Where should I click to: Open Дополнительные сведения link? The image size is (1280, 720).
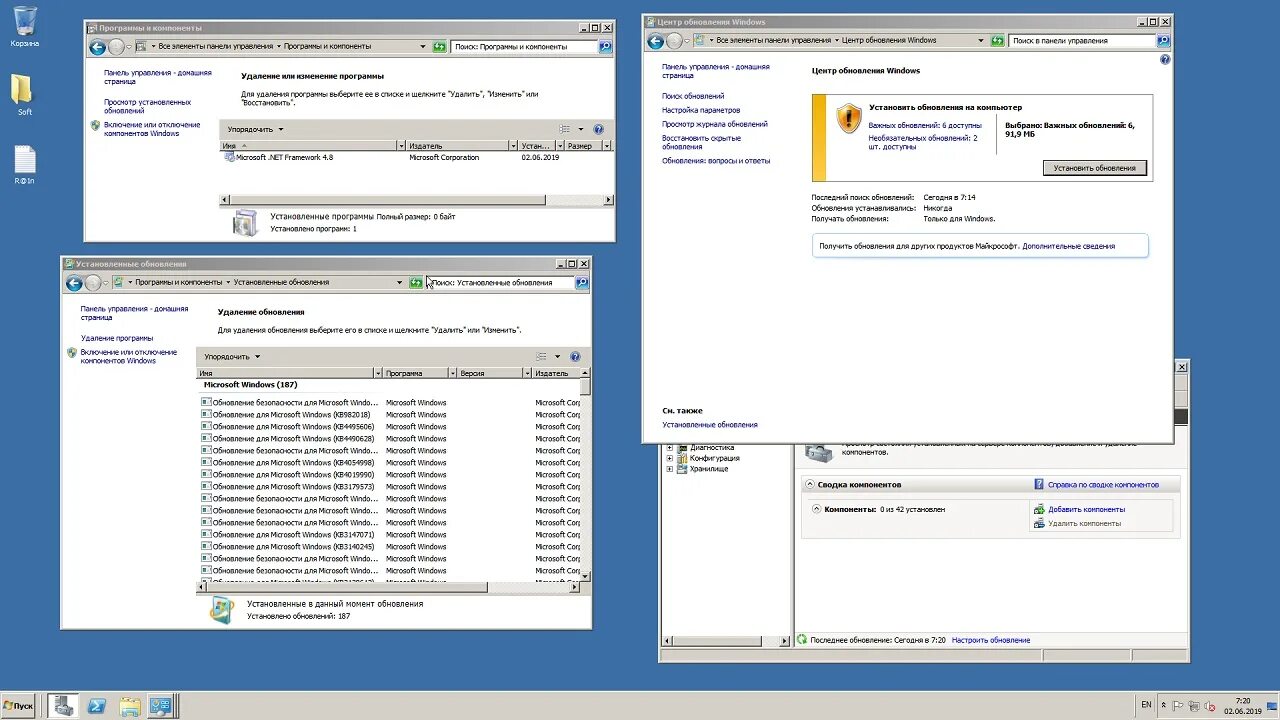[x=1068, y=246]
